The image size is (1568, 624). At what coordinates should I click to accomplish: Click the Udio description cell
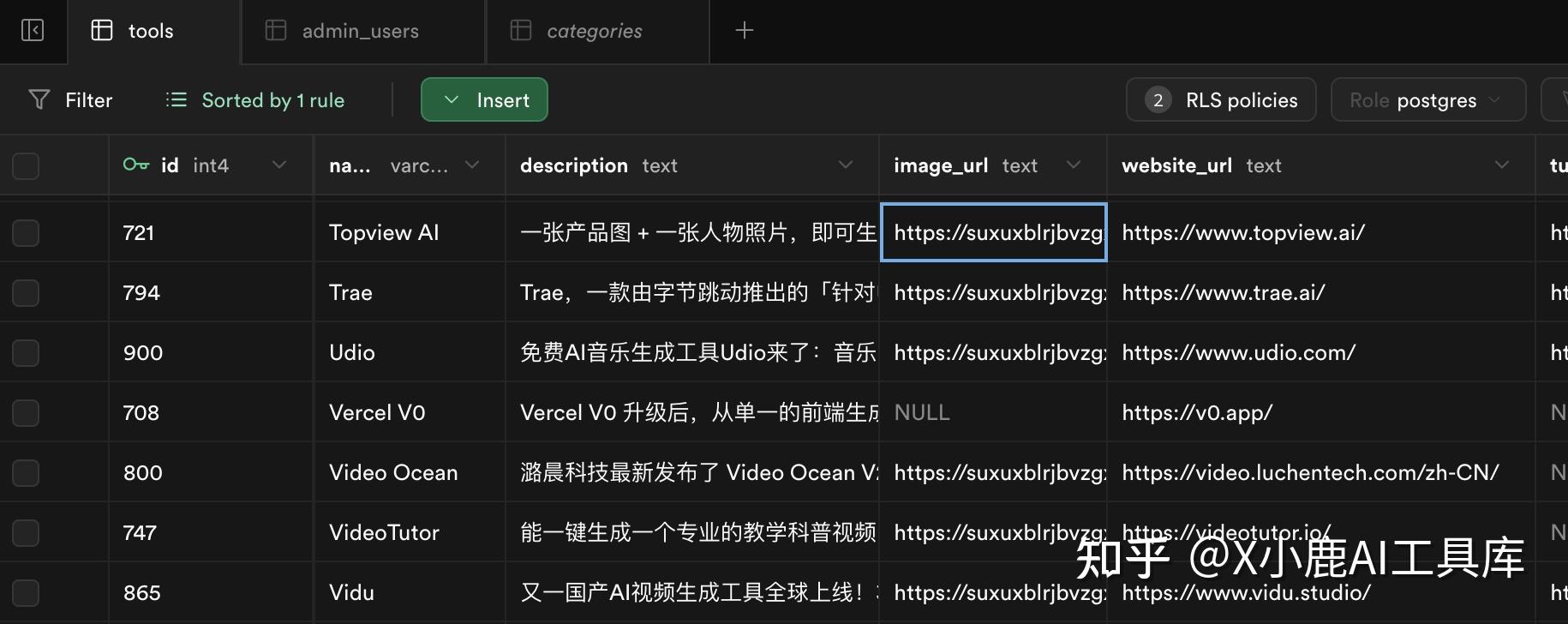pos(692,352)
